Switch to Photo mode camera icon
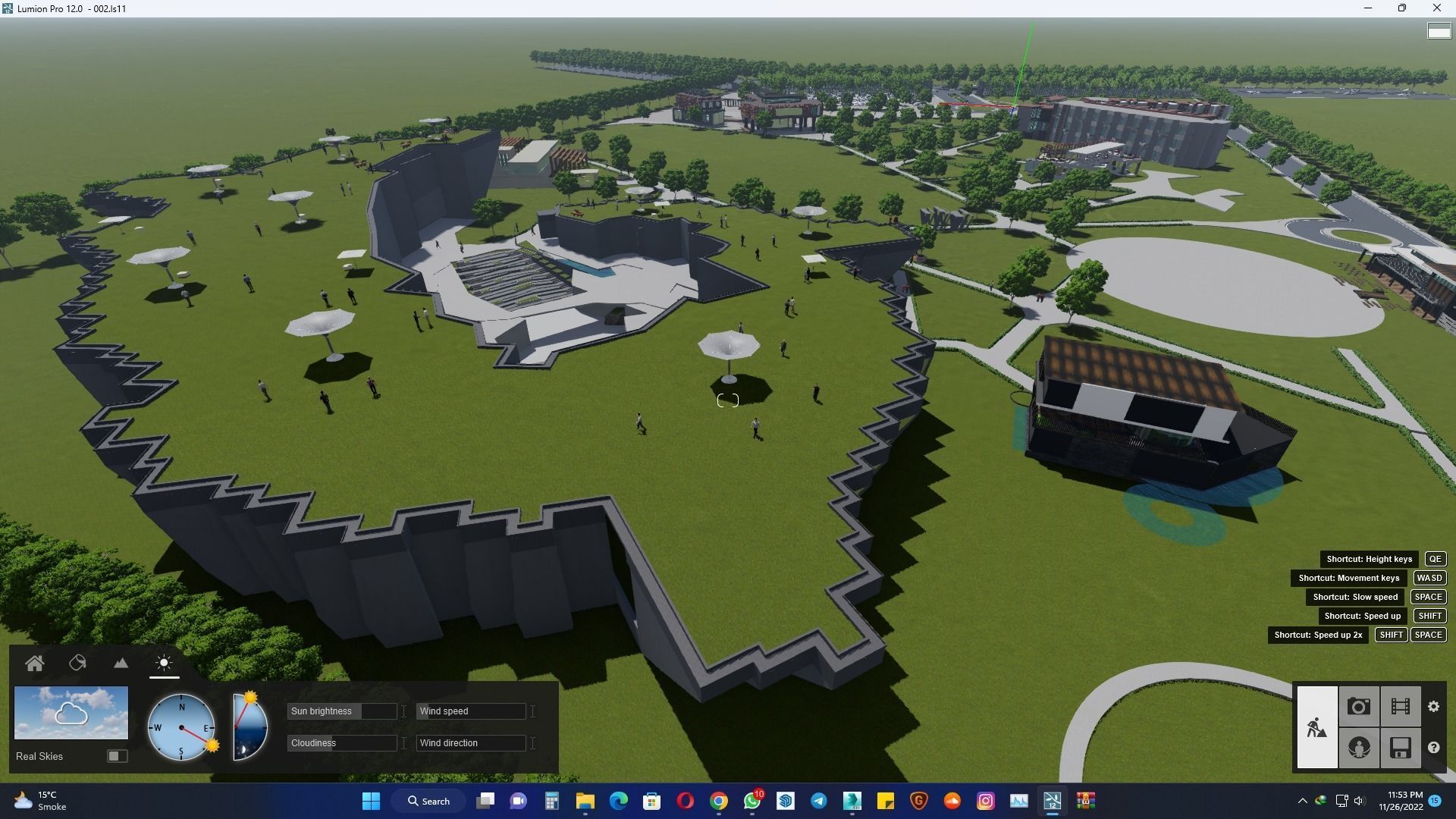 coord(1358,707)
